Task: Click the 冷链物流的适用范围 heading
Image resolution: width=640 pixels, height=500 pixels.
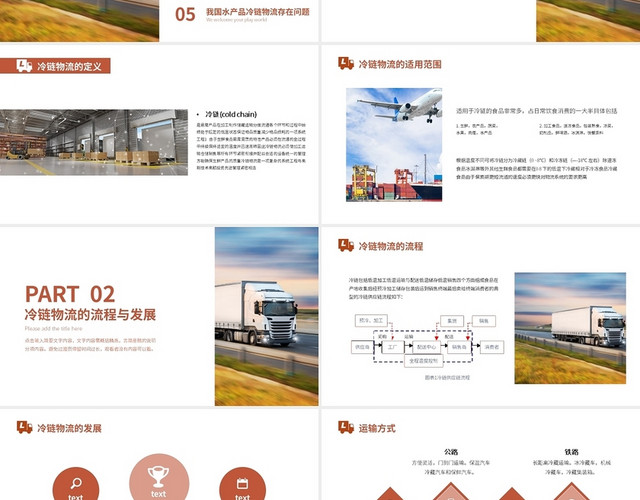Action: coord(400,64)
